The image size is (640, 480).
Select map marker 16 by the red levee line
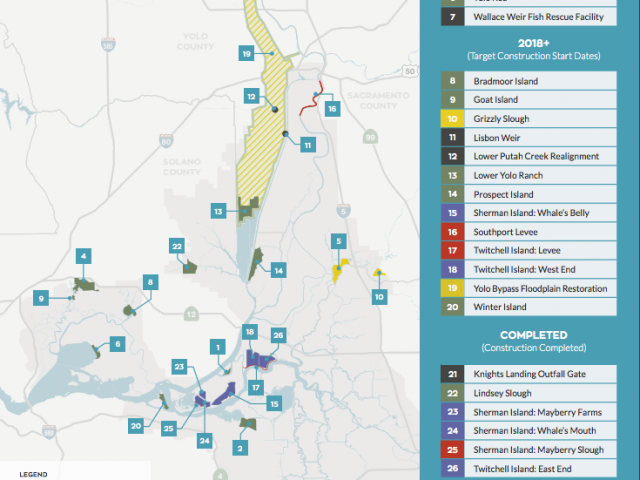click(332, 109)
